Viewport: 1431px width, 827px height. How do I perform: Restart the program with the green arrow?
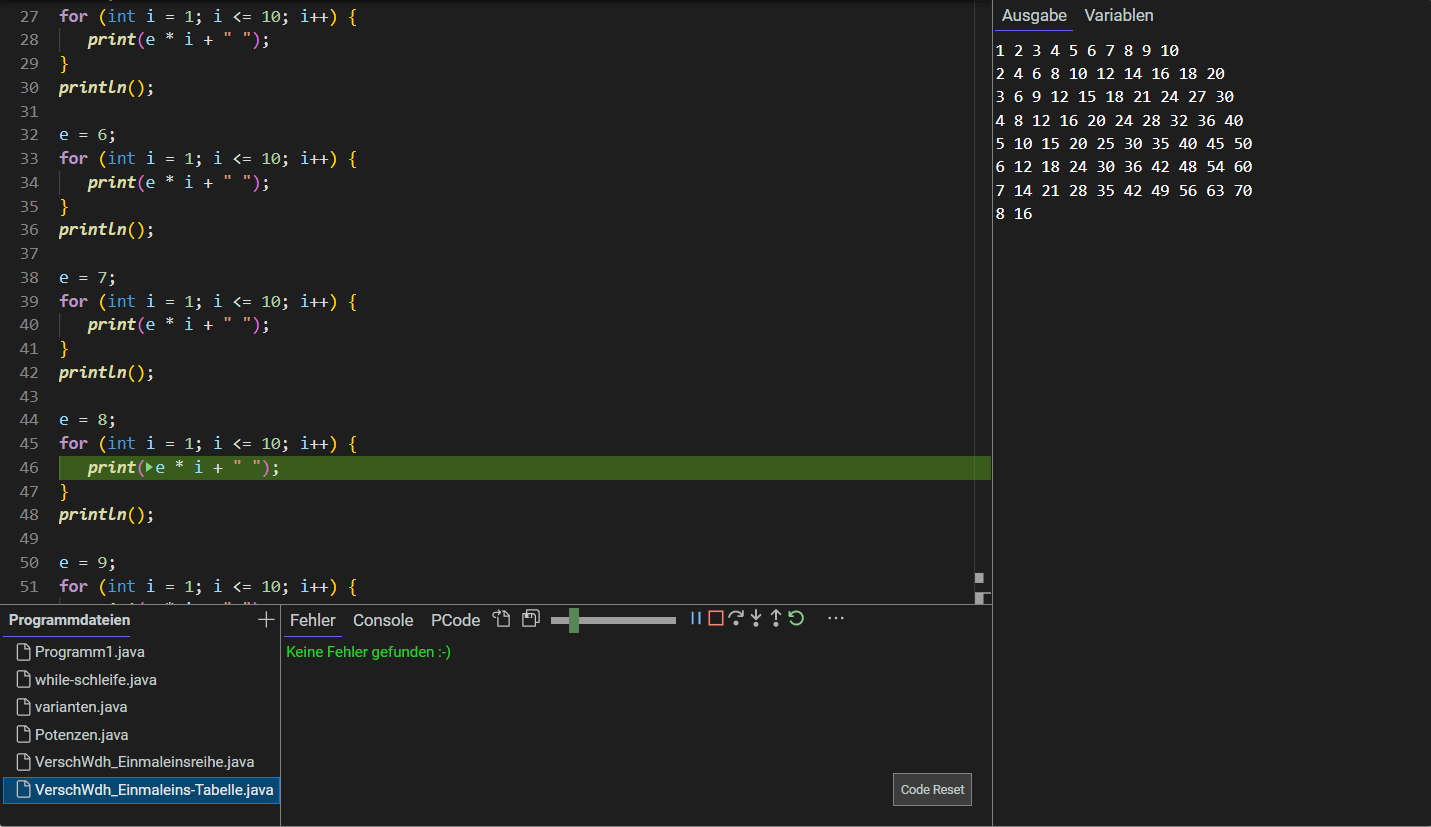796,619
